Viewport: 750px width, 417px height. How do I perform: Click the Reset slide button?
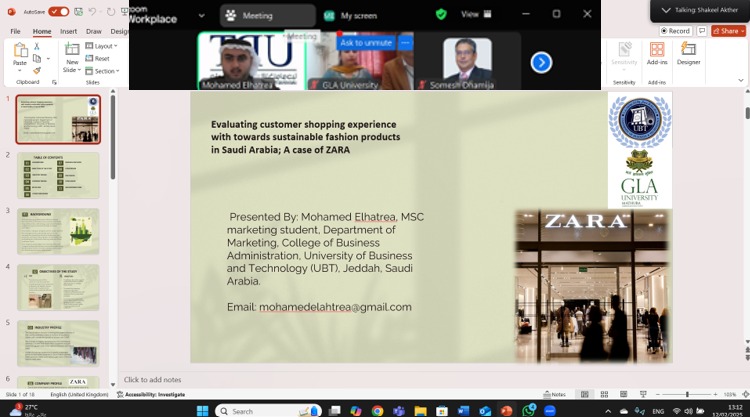point(98,58)
